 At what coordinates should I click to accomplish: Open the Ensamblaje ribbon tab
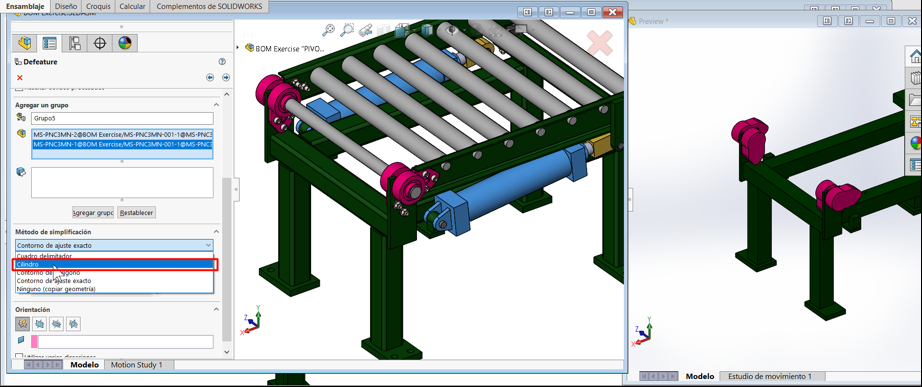[x=25, y=6]
